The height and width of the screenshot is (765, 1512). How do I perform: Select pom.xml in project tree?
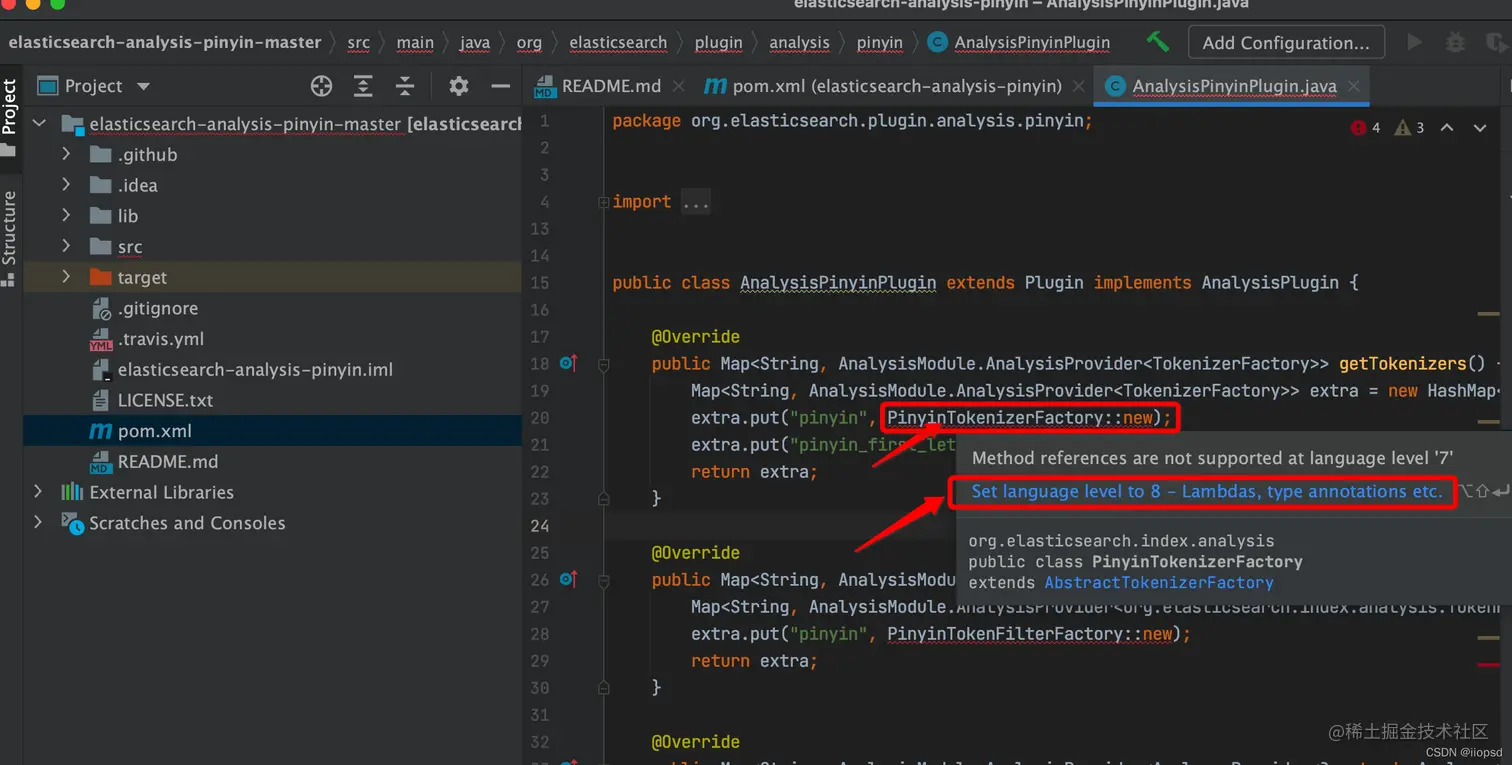pos(154,431)
